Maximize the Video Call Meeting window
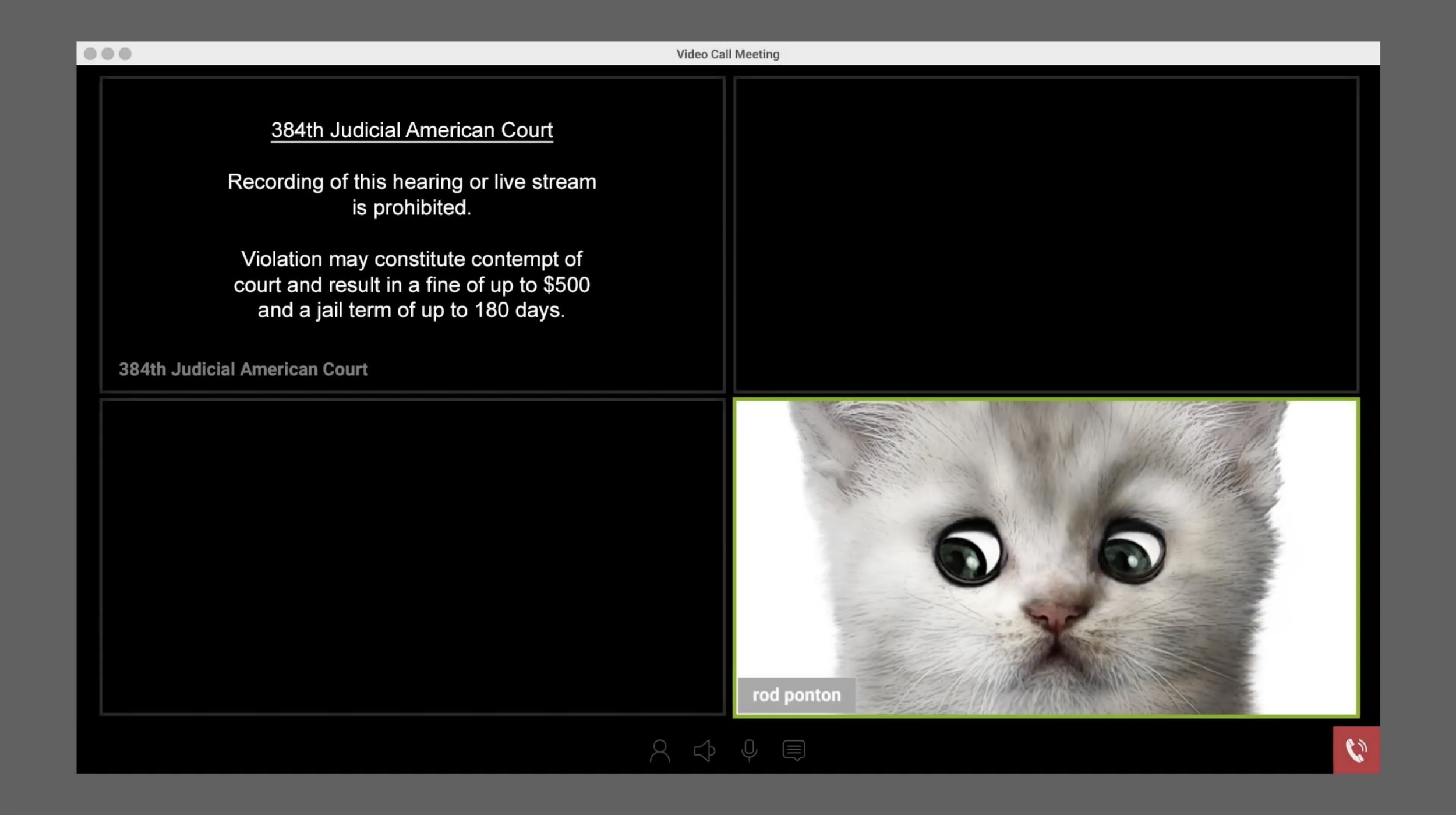The width and height of the screenshot is (1456, 815). tap(125, 54)
